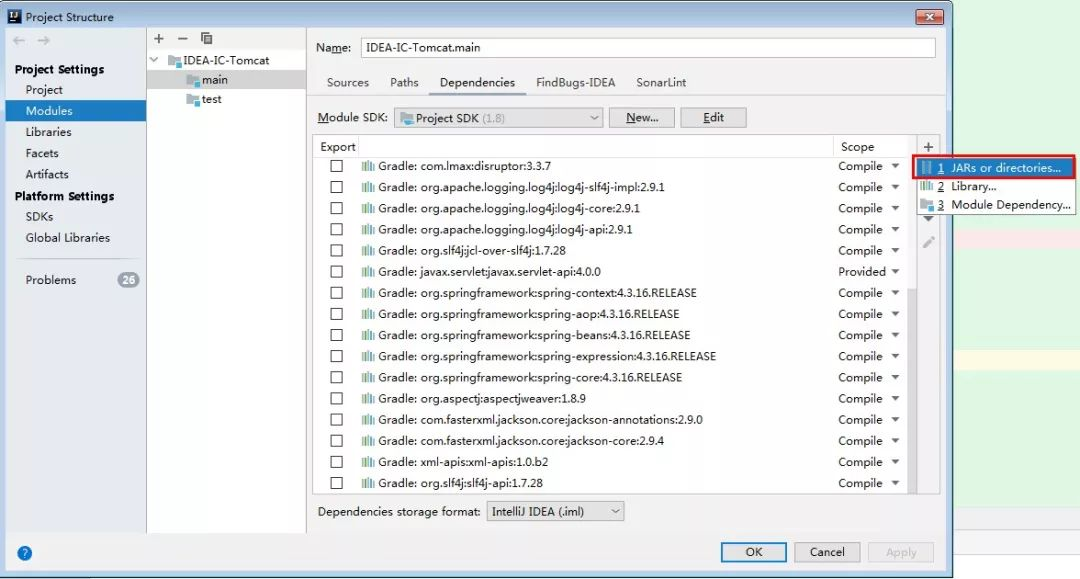Go forward with the right arrow
The image size is (1080, 579).
[x=43, y=41]
